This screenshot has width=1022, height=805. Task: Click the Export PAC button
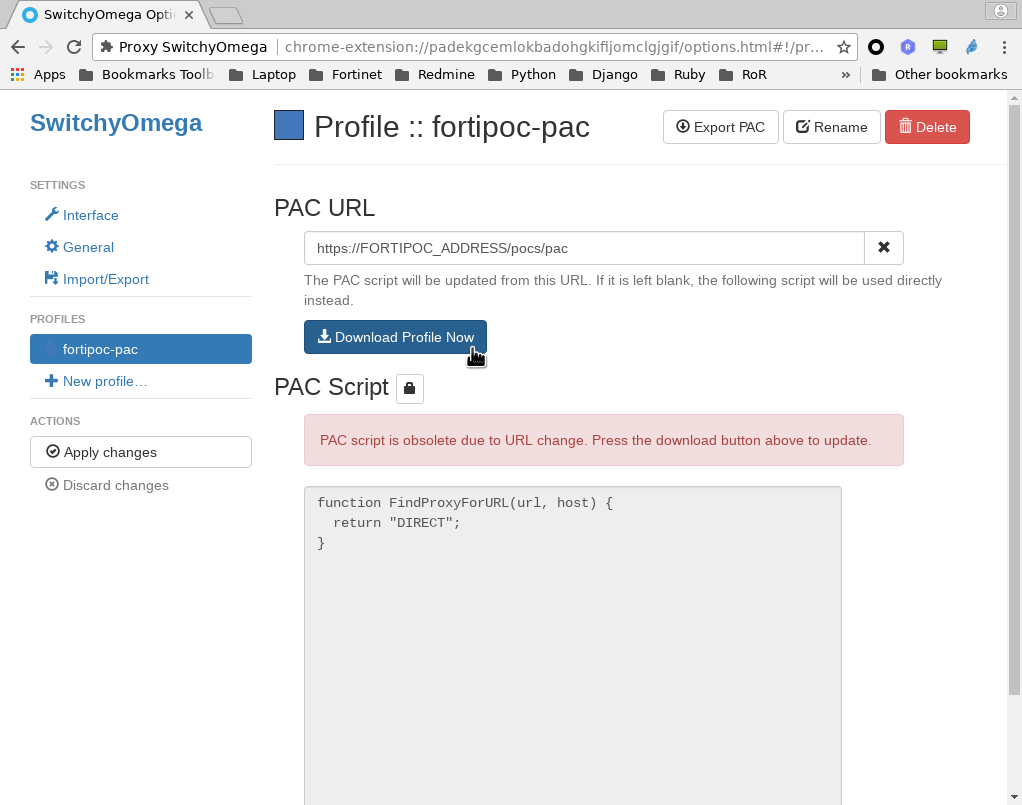(x=721, y=127)
